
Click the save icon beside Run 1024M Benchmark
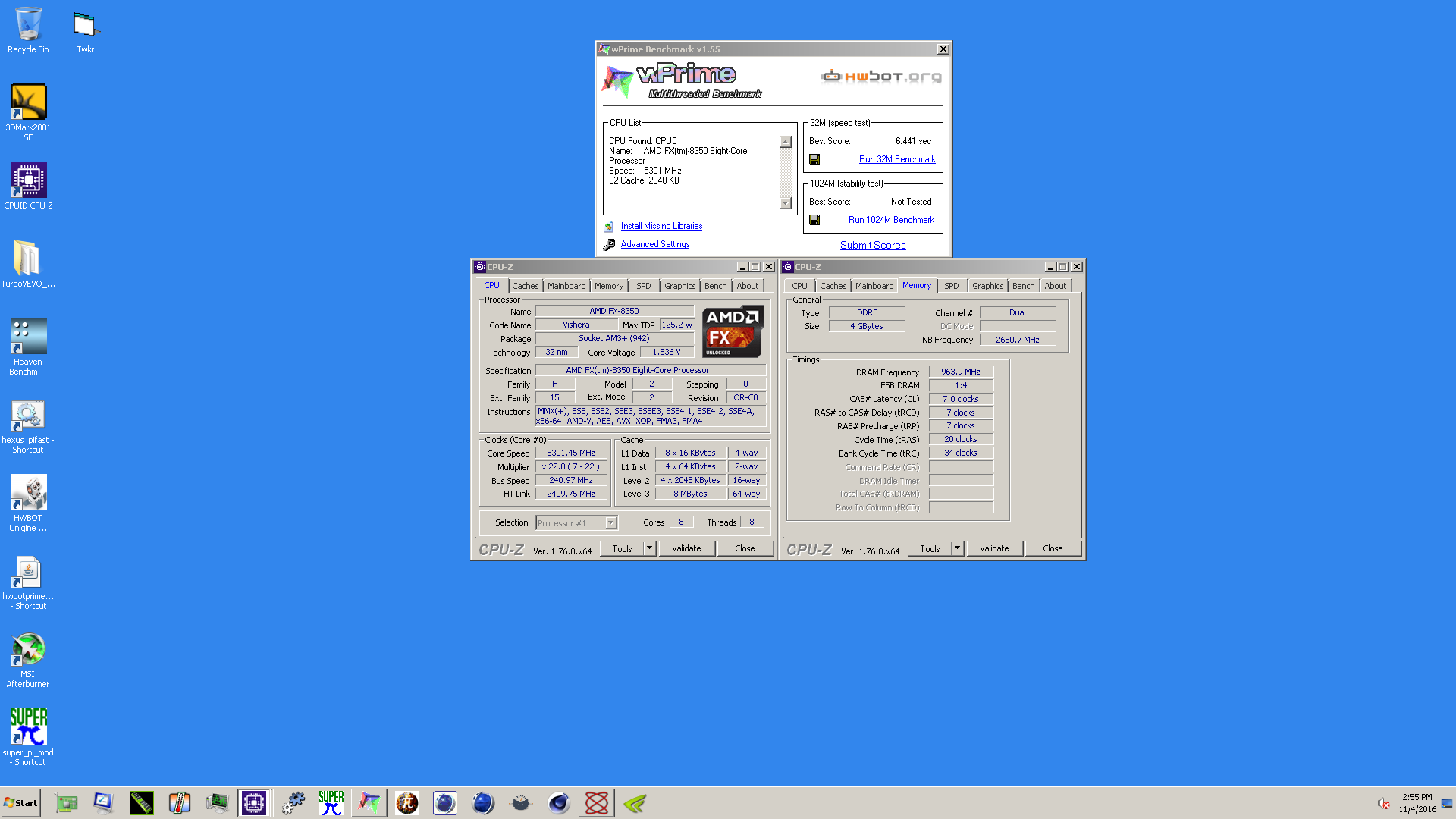814,220
